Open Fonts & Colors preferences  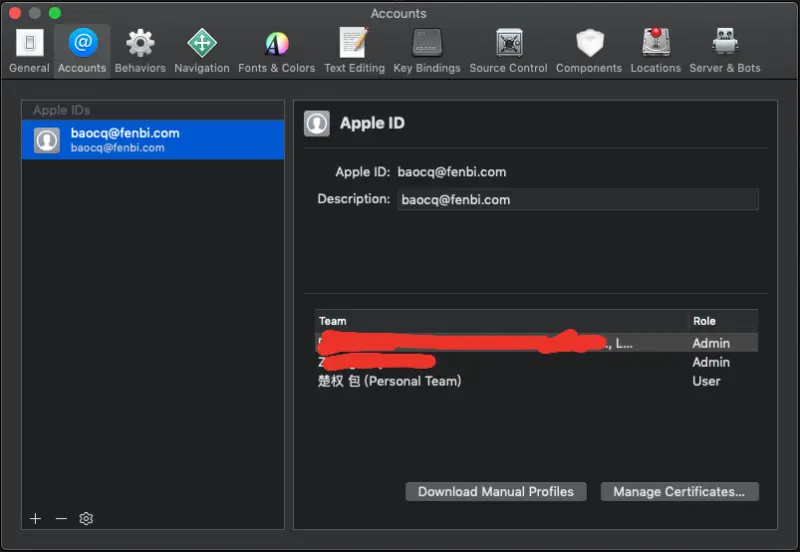[x=277, y=51]
